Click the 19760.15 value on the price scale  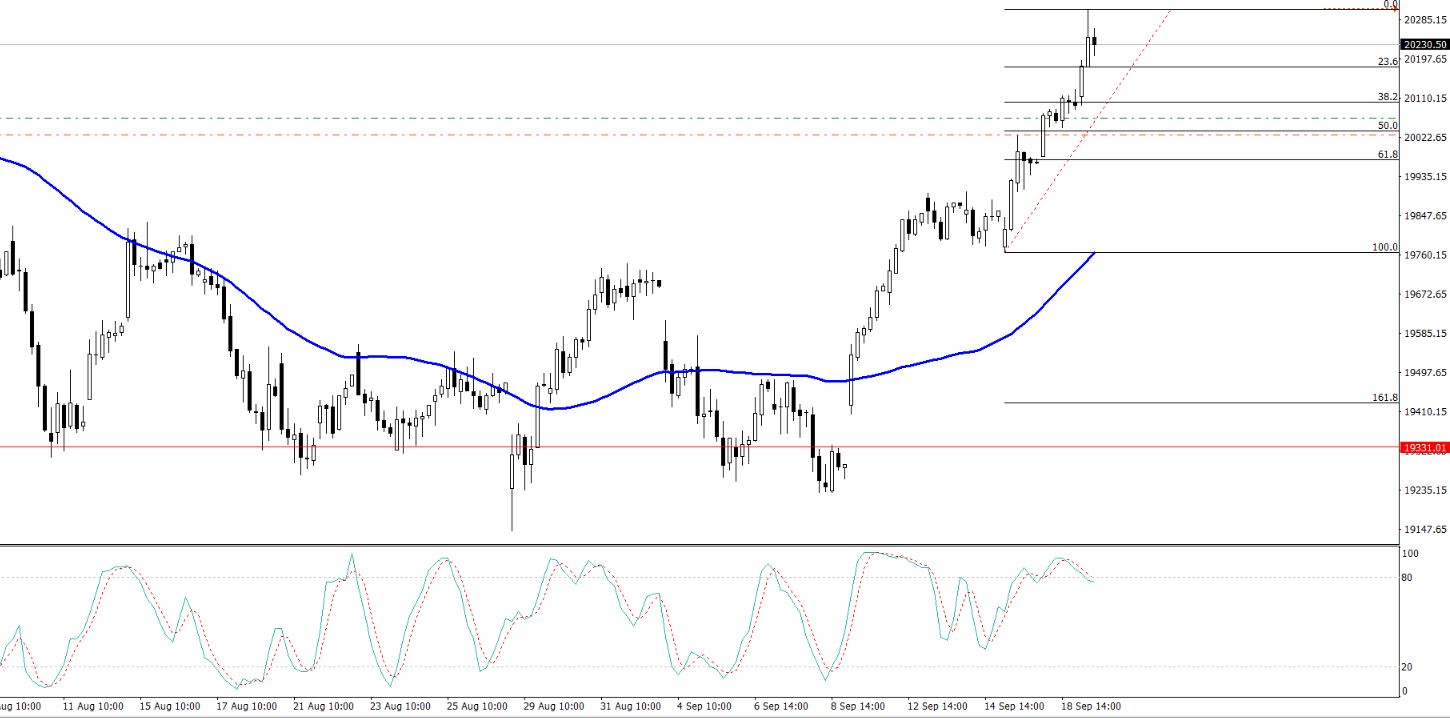tap(1423, 256)
